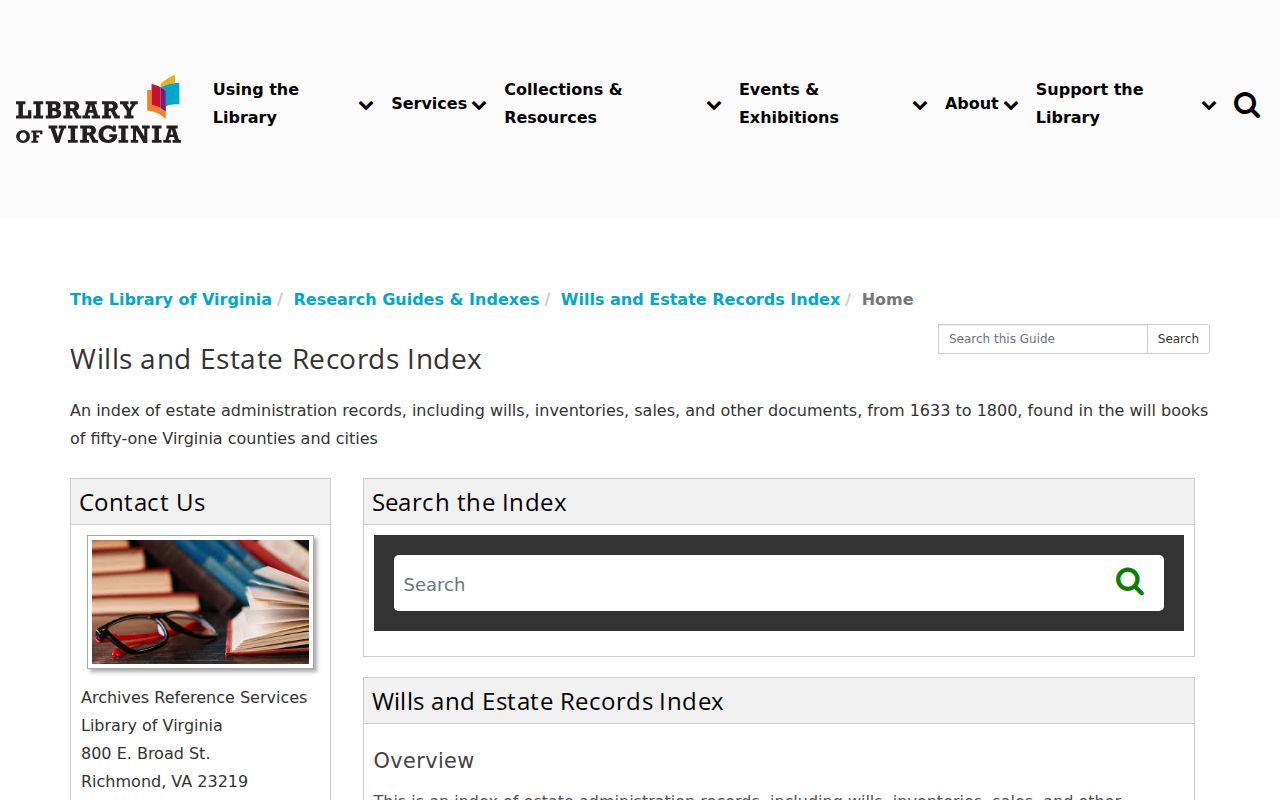
Task: Open the Using the Library menu
Action: point(256,103)
